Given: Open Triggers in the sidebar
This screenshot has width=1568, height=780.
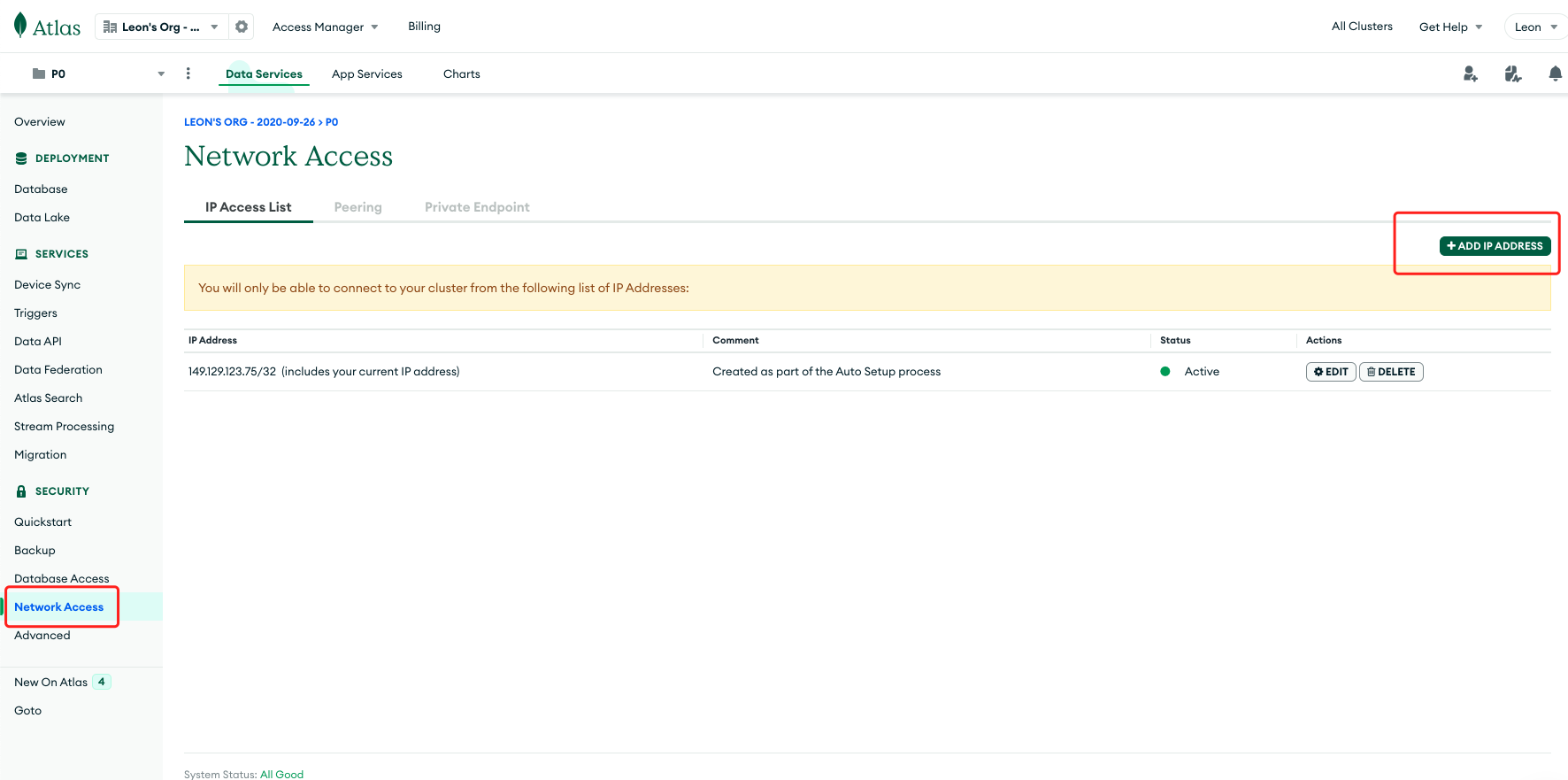Looking at the screenshot, I should click(35, 313).
